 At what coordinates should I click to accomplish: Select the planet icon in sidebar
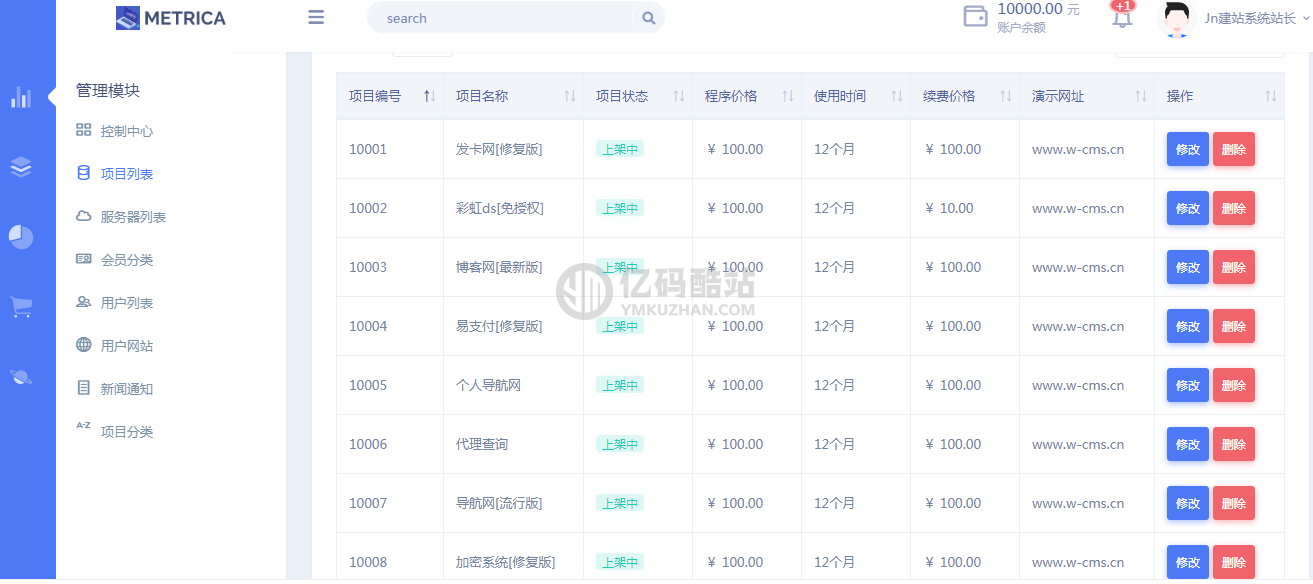pyautogui.click(x=21, y=377)
